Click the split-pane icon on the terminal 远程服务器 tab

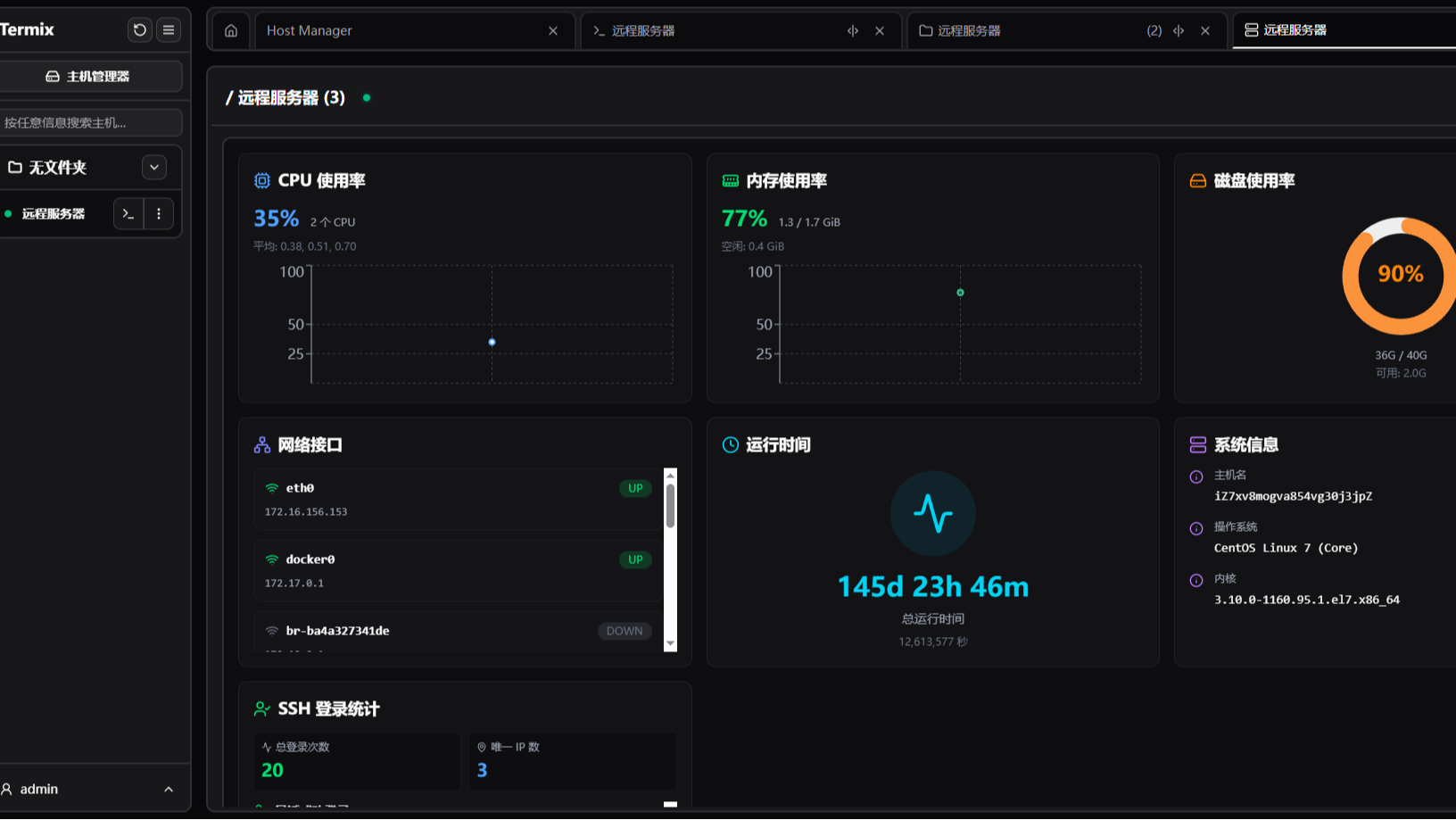click(852, 29)
